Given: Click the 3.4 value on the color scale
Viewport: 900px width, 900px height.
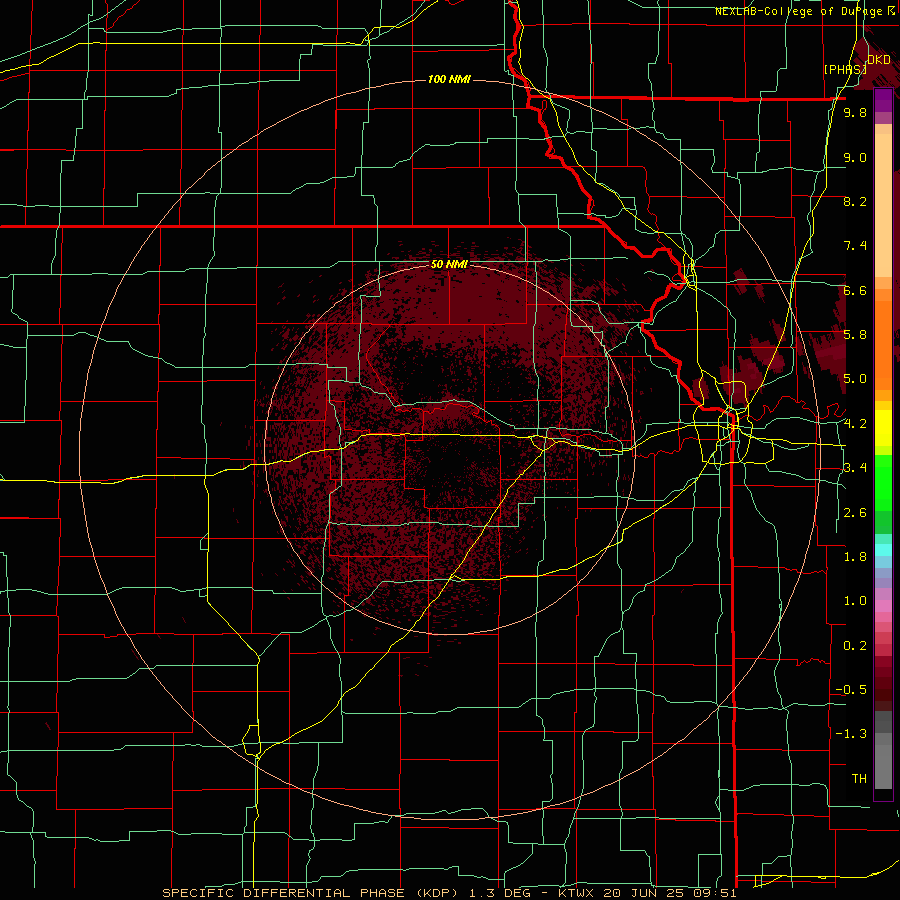Looking at the screenshot, I should coord(855,468).
